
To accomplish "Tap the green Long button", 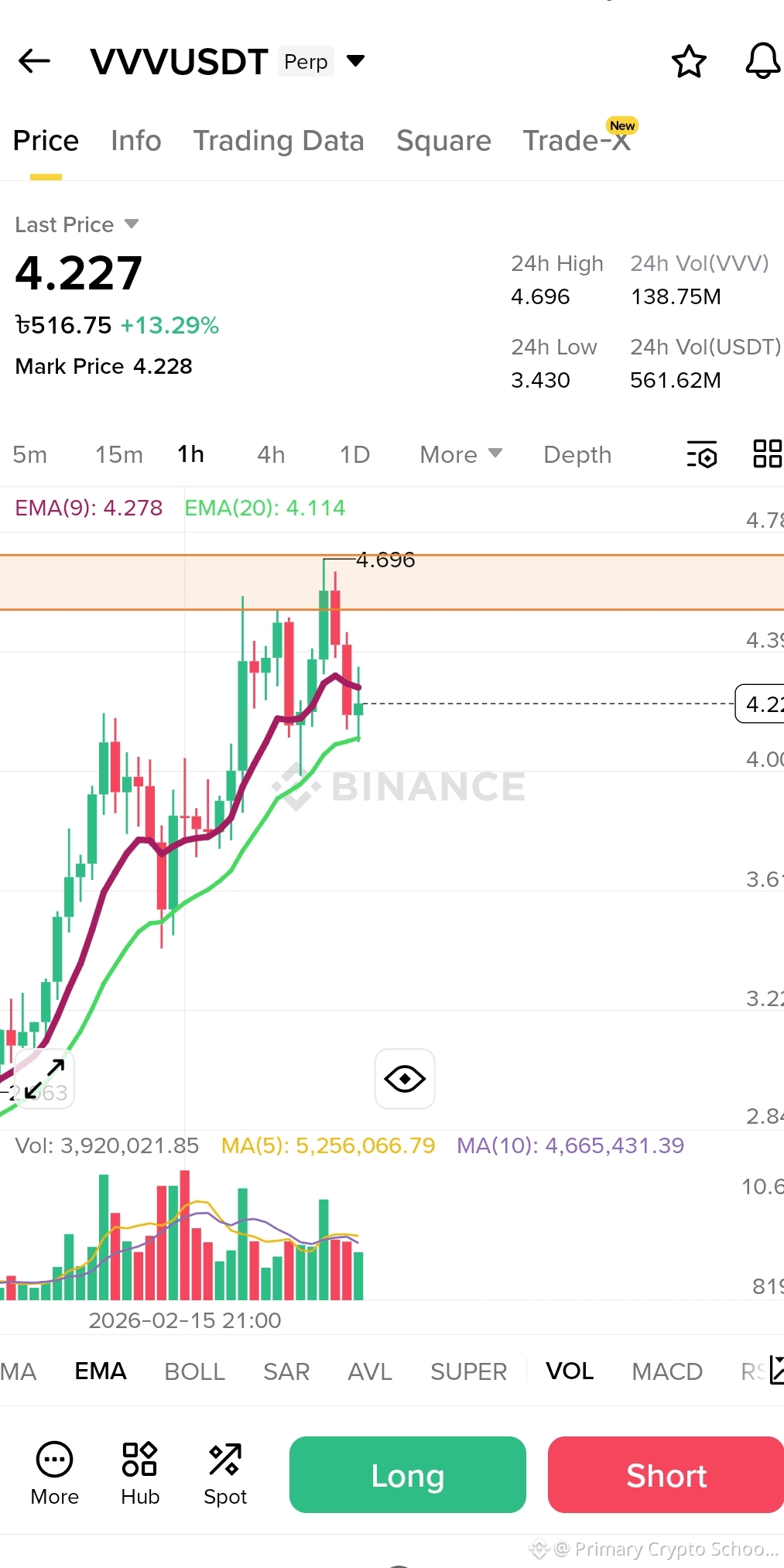I will tap(408, 1474).
